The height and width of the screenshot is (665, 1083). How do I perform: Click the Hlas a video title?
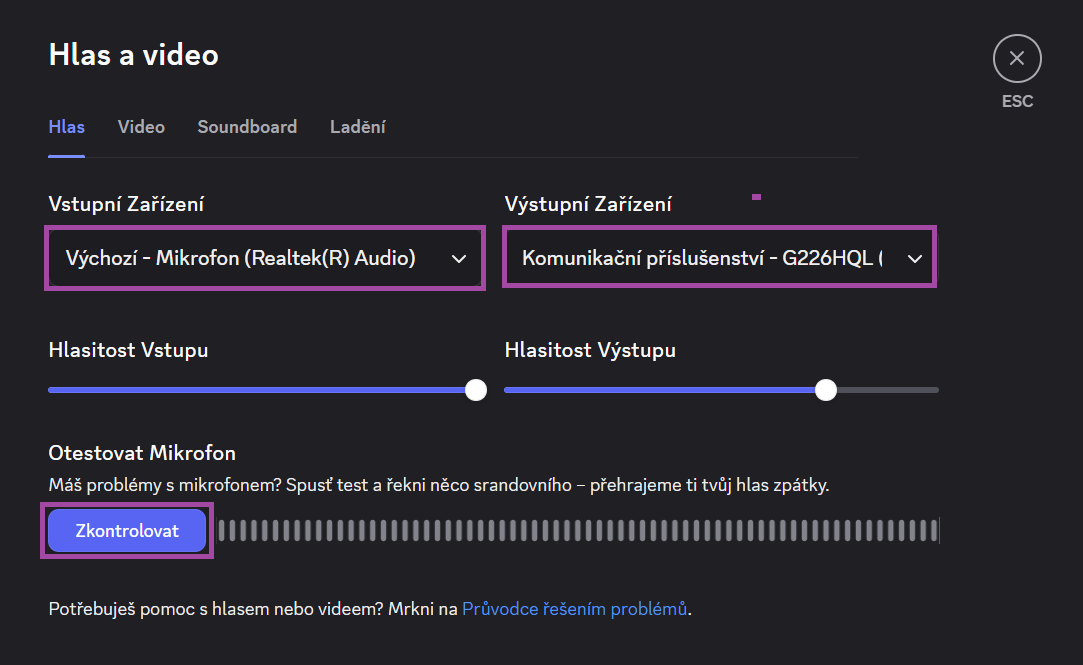133,55
